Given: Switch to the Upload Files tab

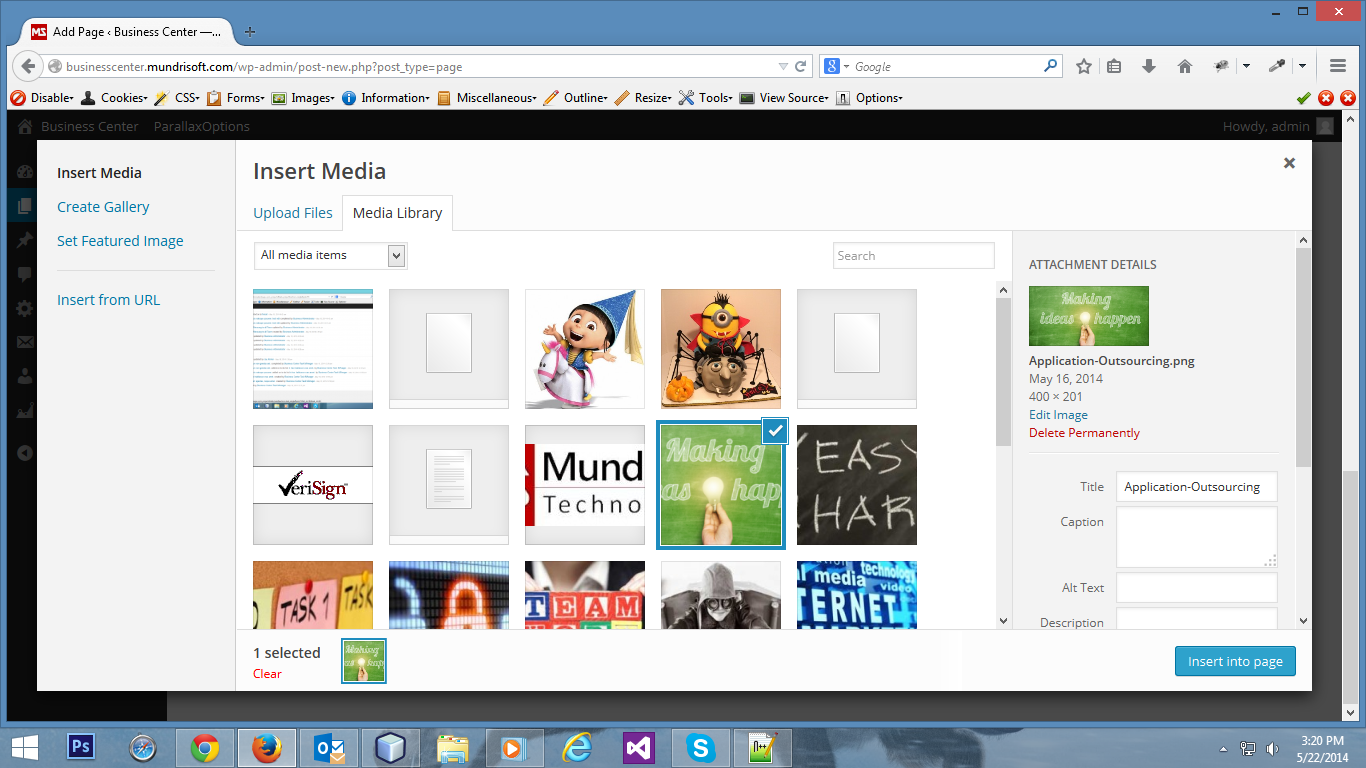Looking at the screenshot, I should (x=293, y=213).
